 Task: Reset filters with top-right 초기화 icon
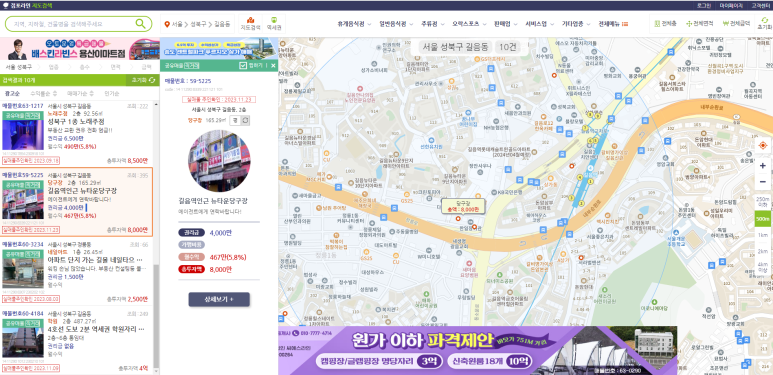(x=765, y=23)
